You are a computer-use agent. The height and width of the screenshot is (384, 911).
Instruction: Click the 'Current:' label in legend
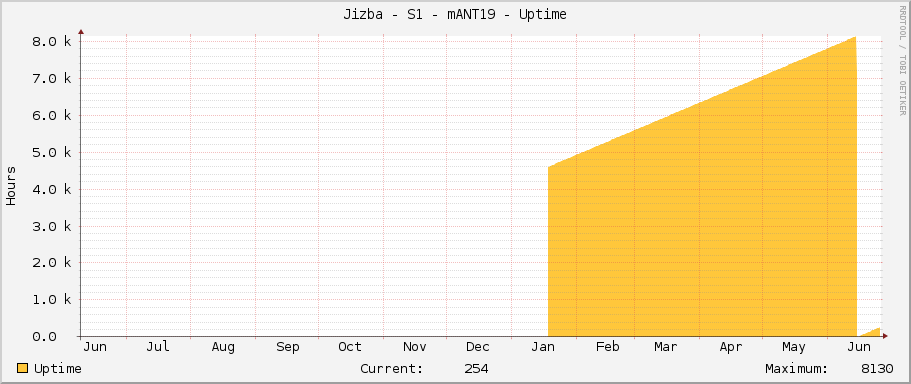(392, 369)
